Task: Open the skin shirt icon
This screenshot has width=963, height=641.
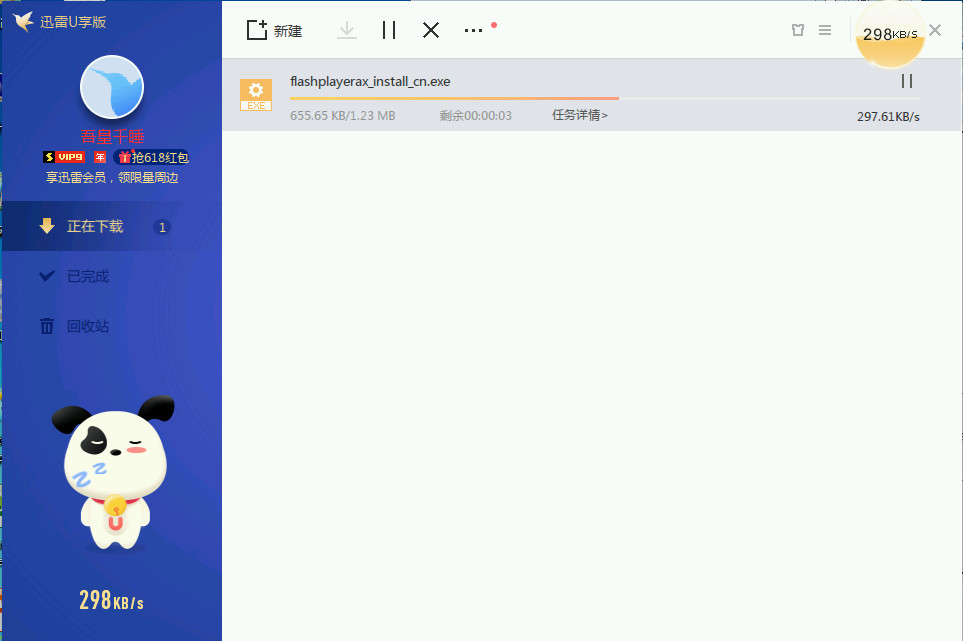Action: coord(797,30)
